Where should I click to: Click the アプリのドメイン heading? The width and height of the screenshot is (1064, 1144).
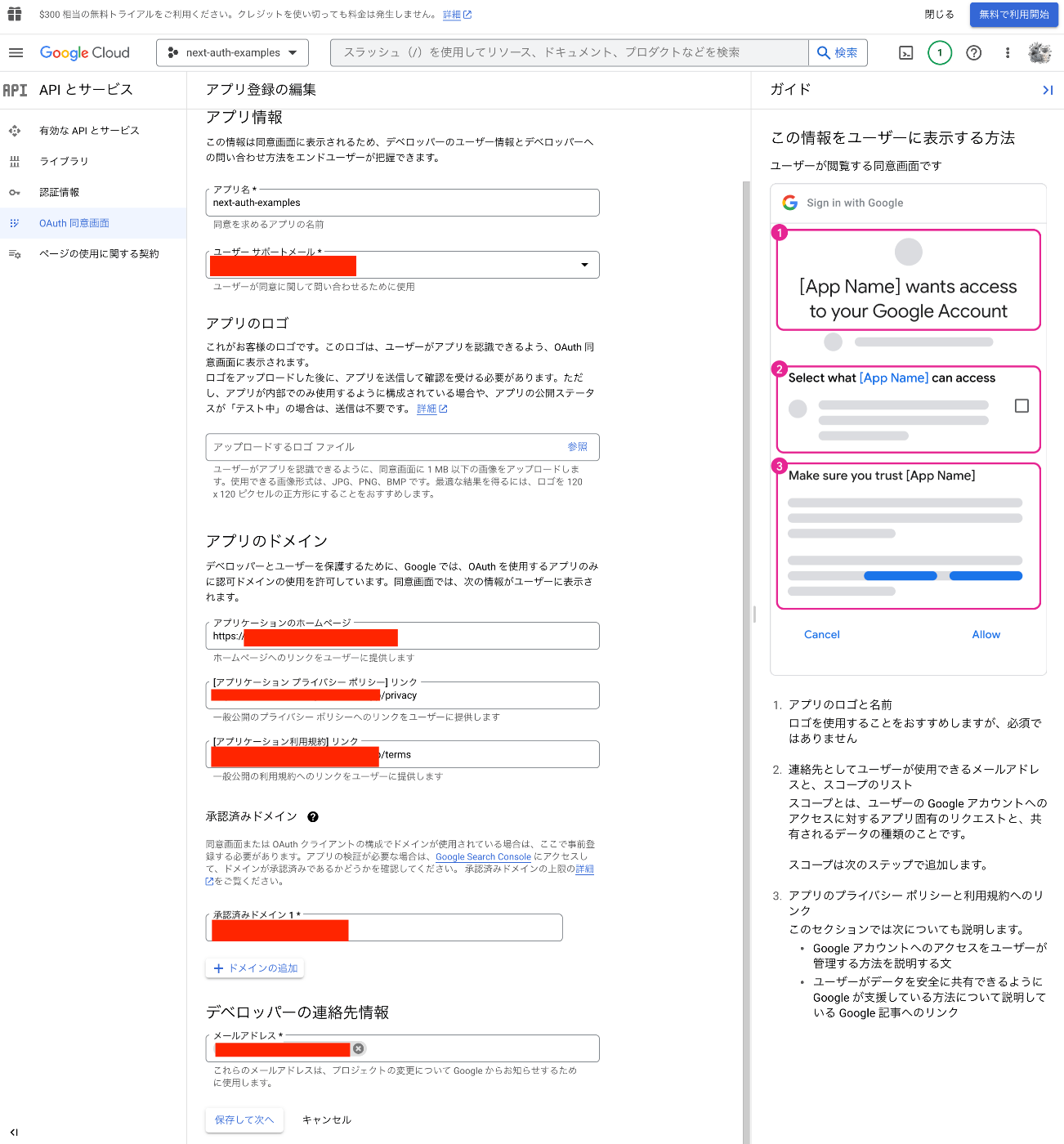[x=266, y=541]
